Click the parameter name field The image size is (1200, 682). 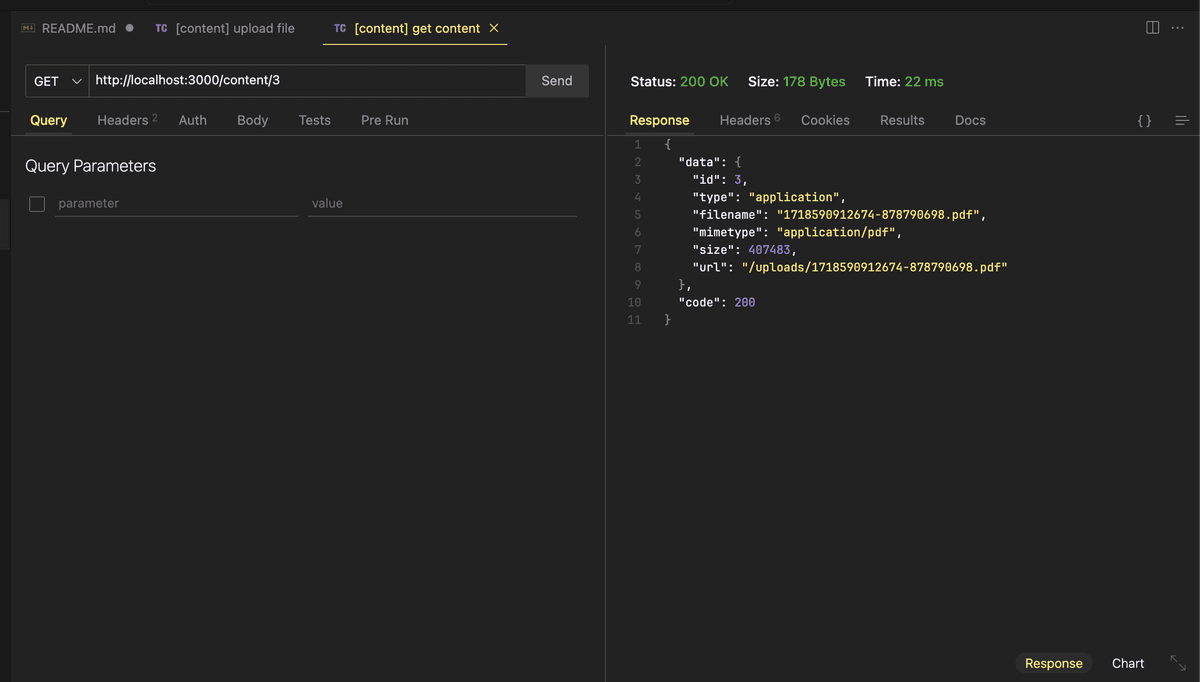(x=177, y=203)
